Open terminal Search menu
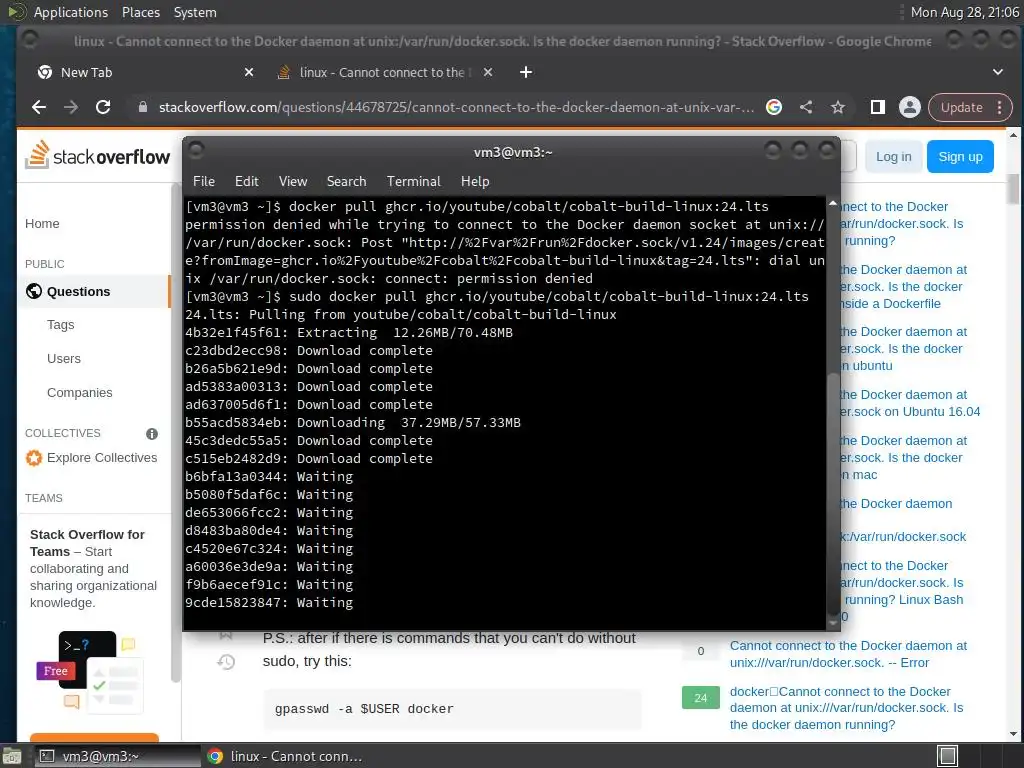 346,181
